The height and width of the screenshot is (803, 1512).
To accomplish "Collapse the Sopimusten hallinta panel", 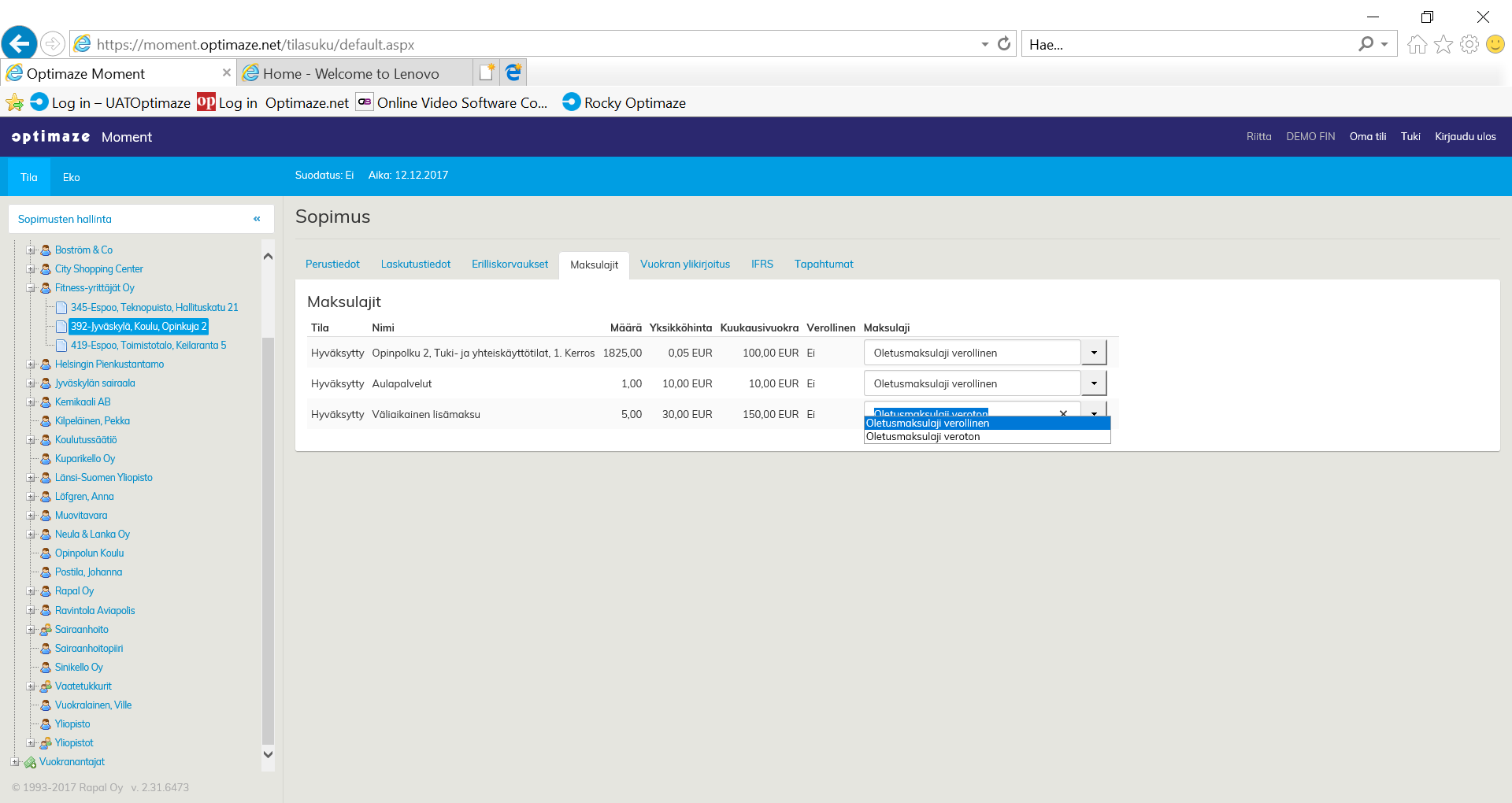I will [x=257, y=219].
